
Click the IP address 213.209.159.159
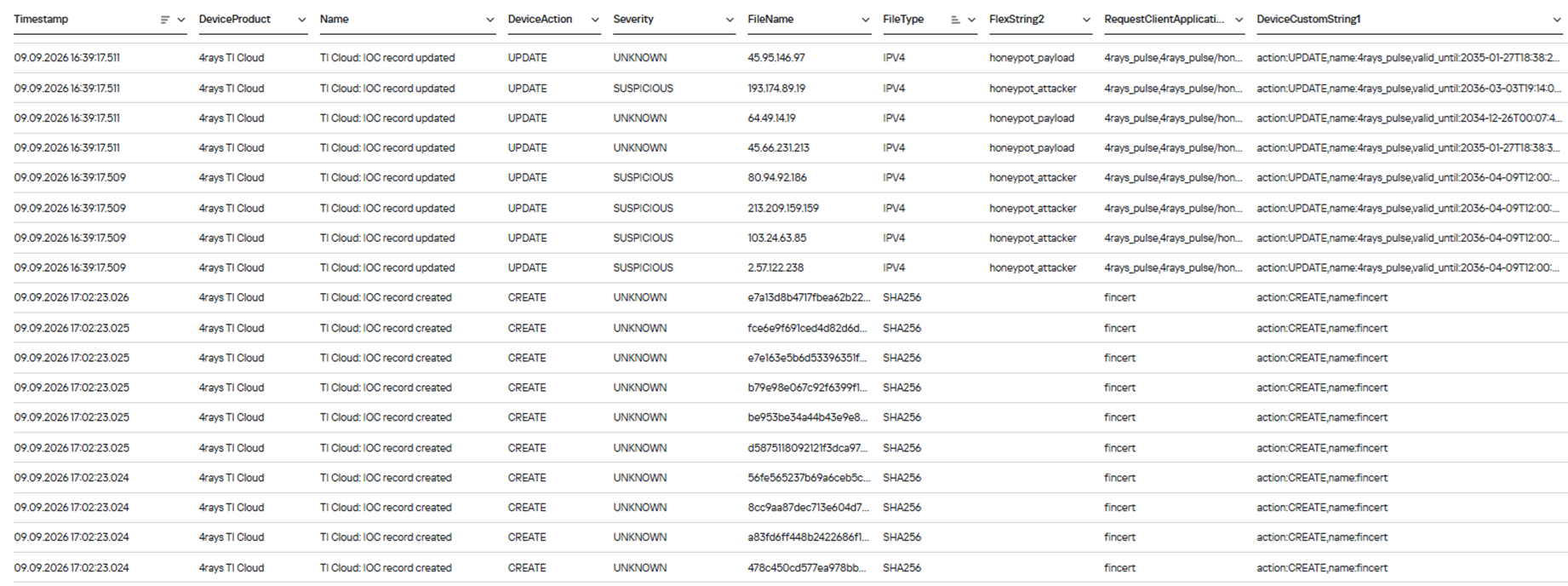click(x=783, y=209)
